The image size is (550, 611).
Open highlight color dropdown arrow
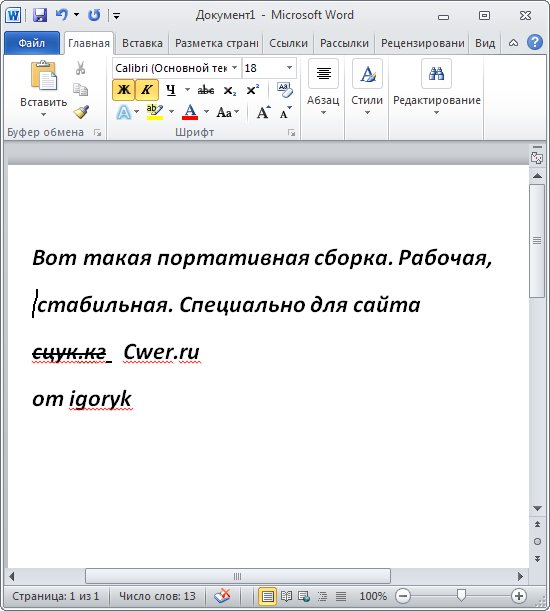171,112
